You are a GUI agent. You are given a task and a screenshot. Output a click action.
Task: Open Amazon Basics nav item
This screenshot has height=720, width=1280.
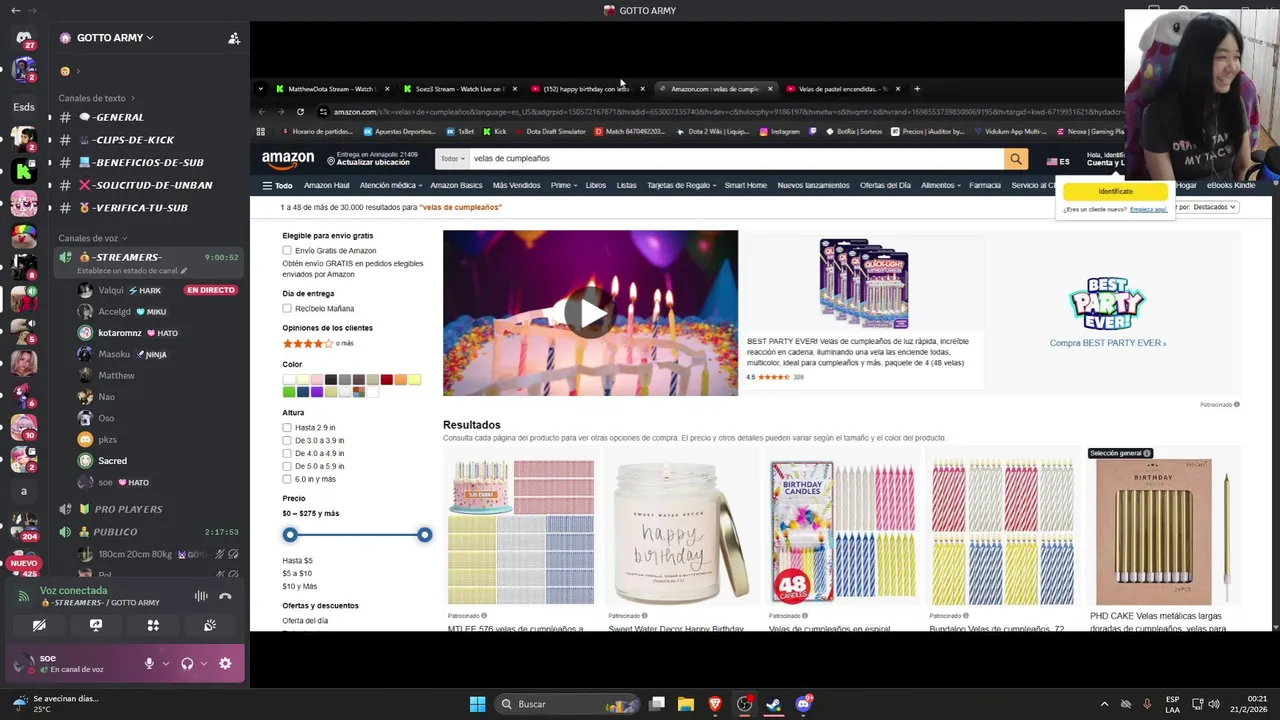(x=457, y=186)
